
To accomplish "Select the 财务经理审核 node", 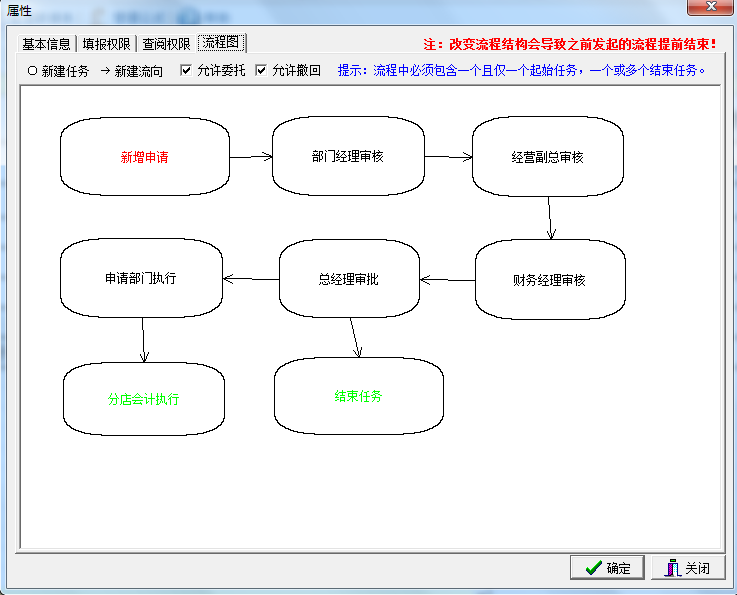I will click(550, 280).
